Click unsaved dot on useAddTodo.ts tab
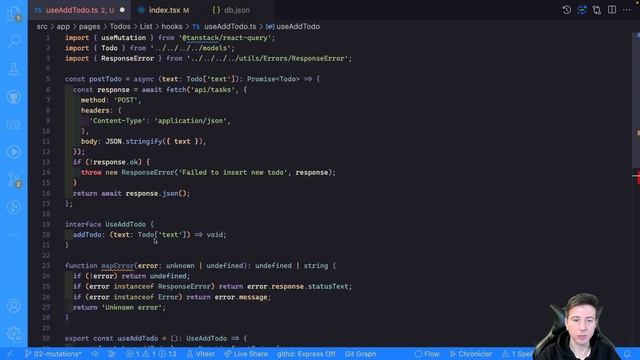Screen dimensions: 640x360 tap(122, 10)
